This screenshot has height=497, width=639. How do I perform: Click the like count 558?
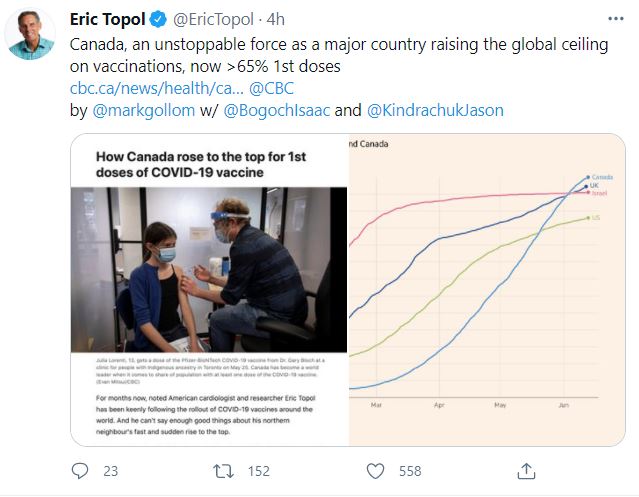point(410,470)
